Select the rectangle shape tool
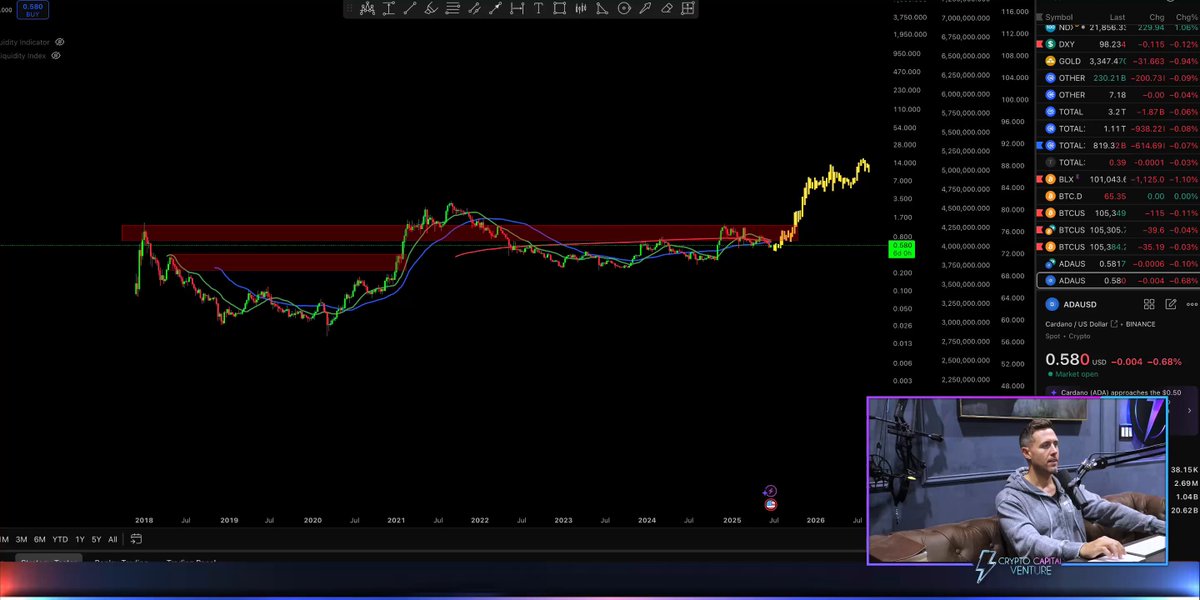Viewport: 1200px width, 600px height. 559,8
